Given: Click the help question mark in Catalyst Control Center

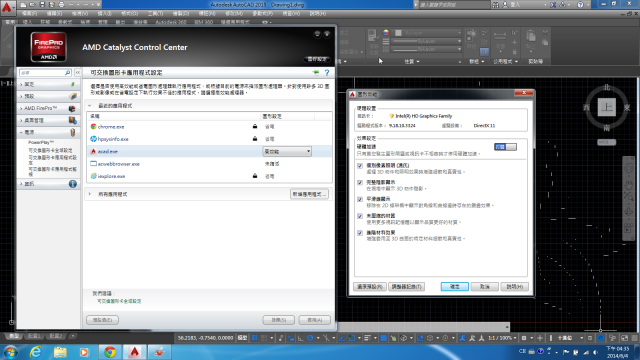Looking at the screenshot, I should tap(327, 72).
